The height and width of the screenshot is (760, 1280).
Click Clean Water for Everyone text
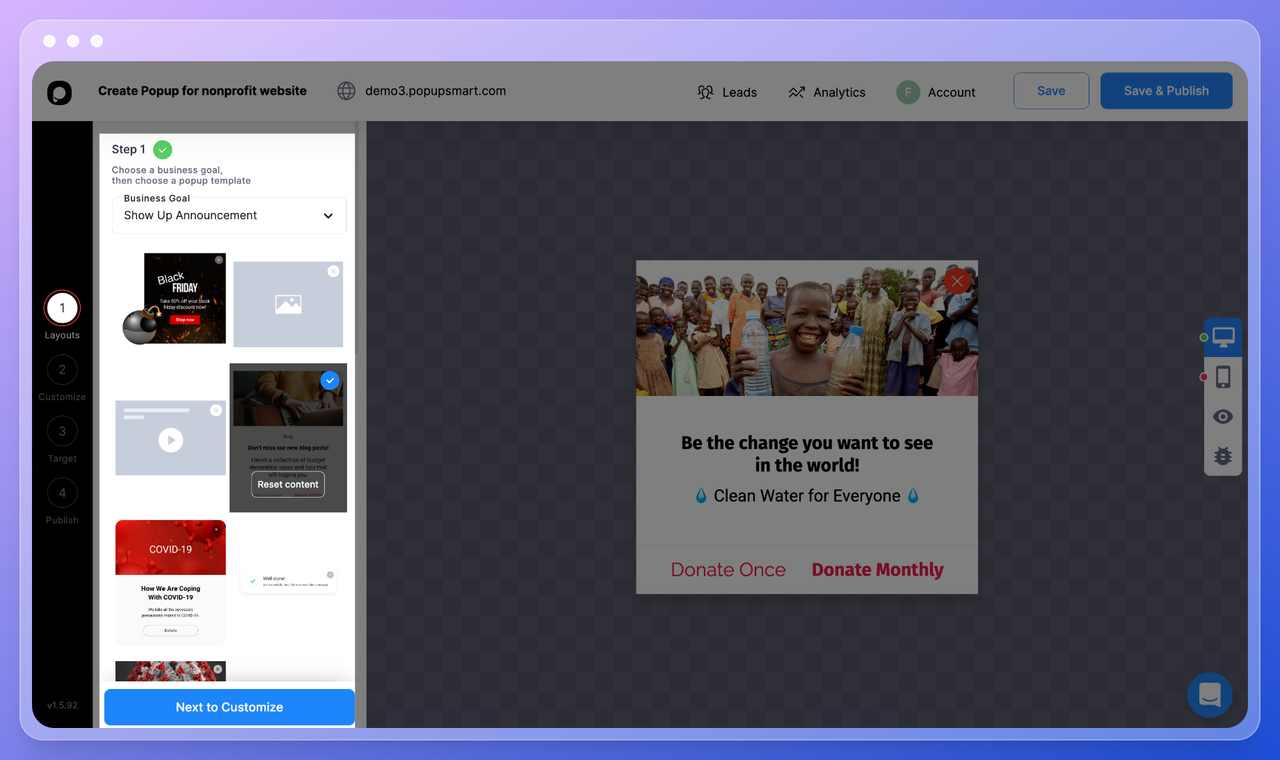[807, 496]
